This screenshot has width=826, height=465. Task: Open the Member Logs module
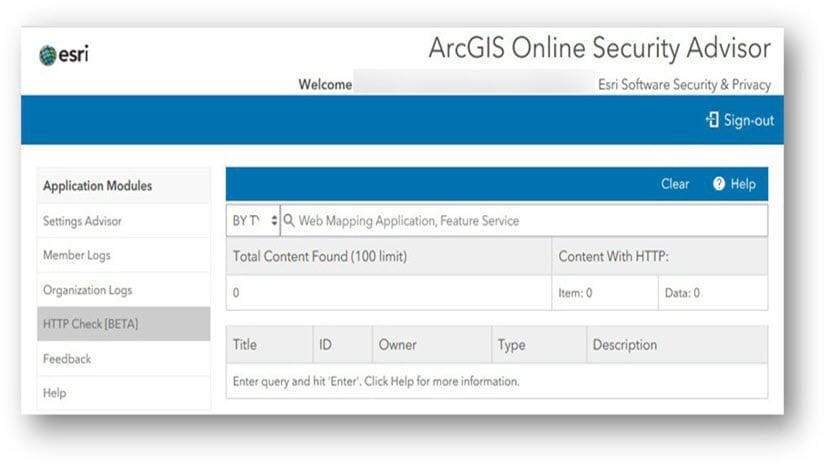tap(123, 255)
